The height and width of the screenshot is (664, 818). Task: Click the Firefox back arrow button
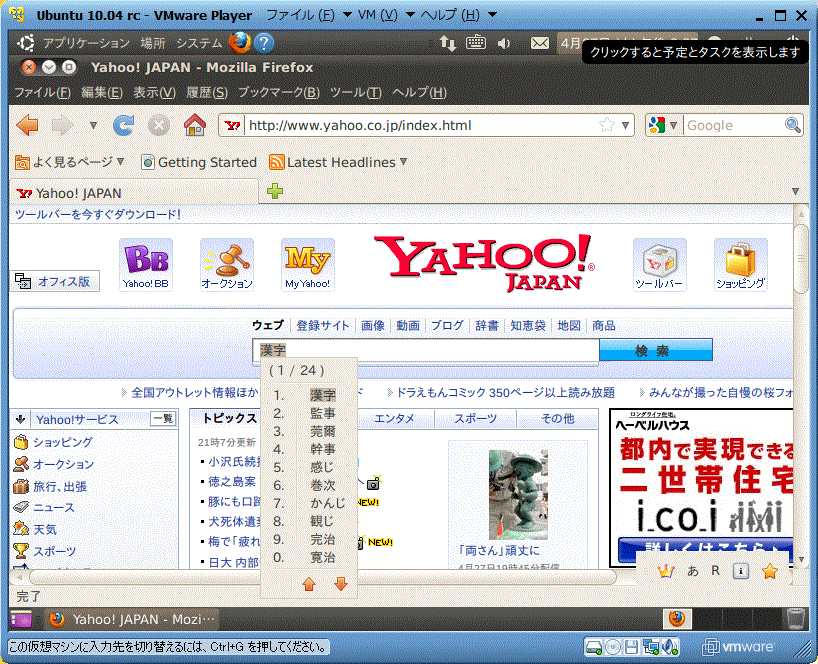pyautogui.click(x=27, y=125)
